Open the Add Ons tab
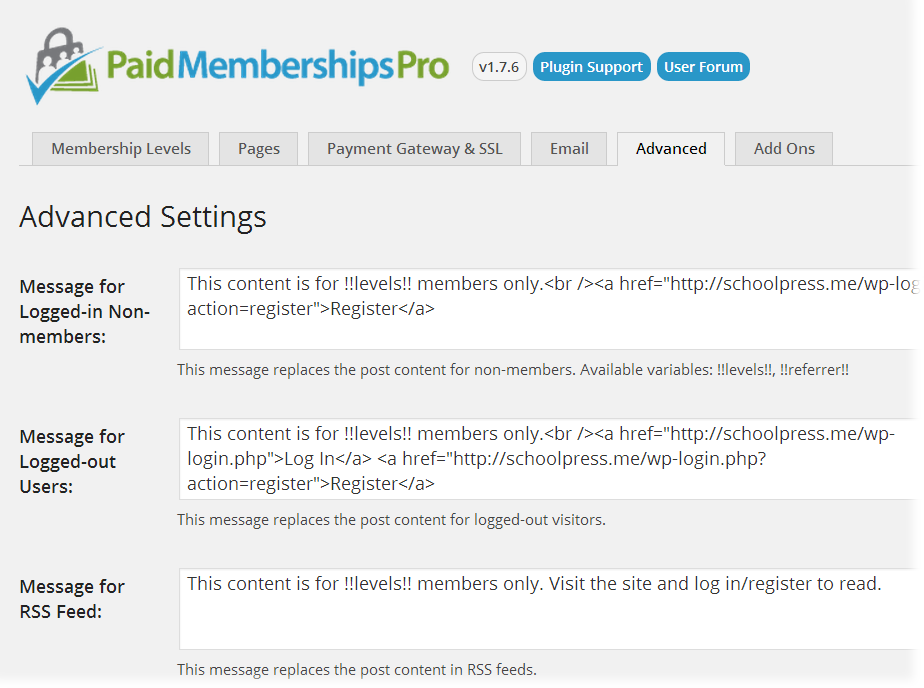Viewport: 924px width, 688px height. tap(783, 148)
